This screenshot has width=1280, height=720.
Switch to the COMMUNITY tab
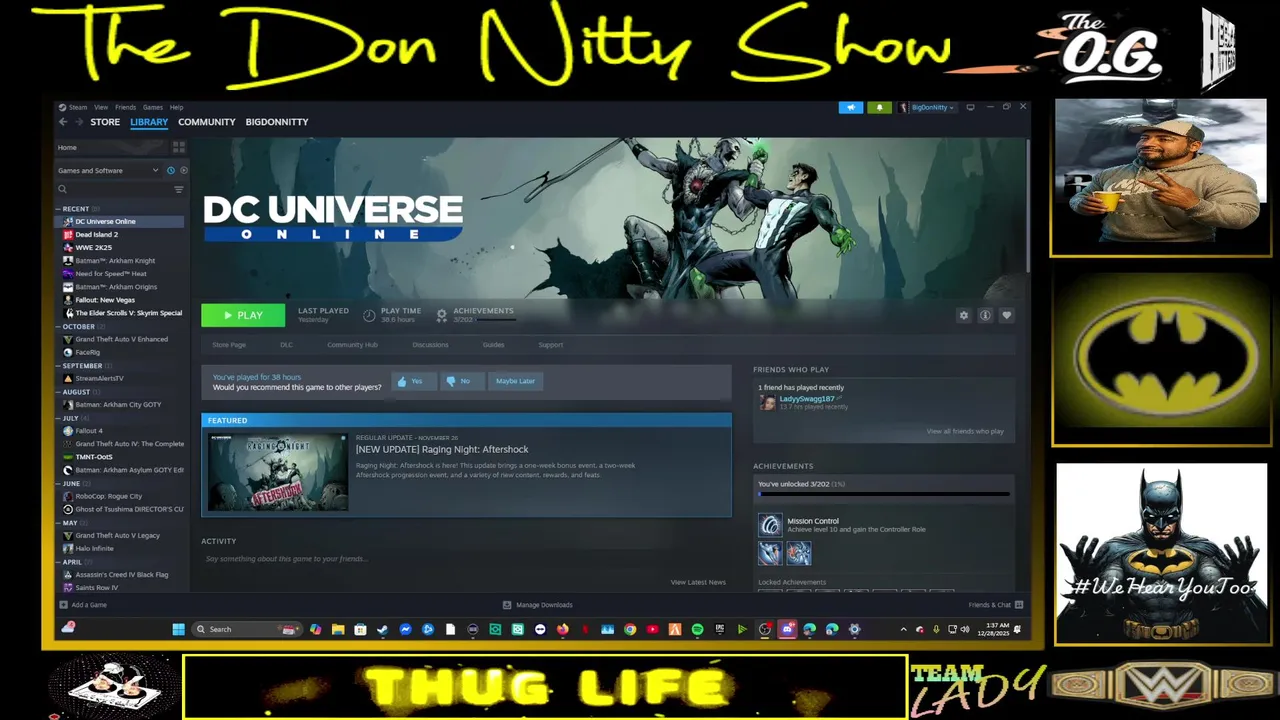click(207, 122)
